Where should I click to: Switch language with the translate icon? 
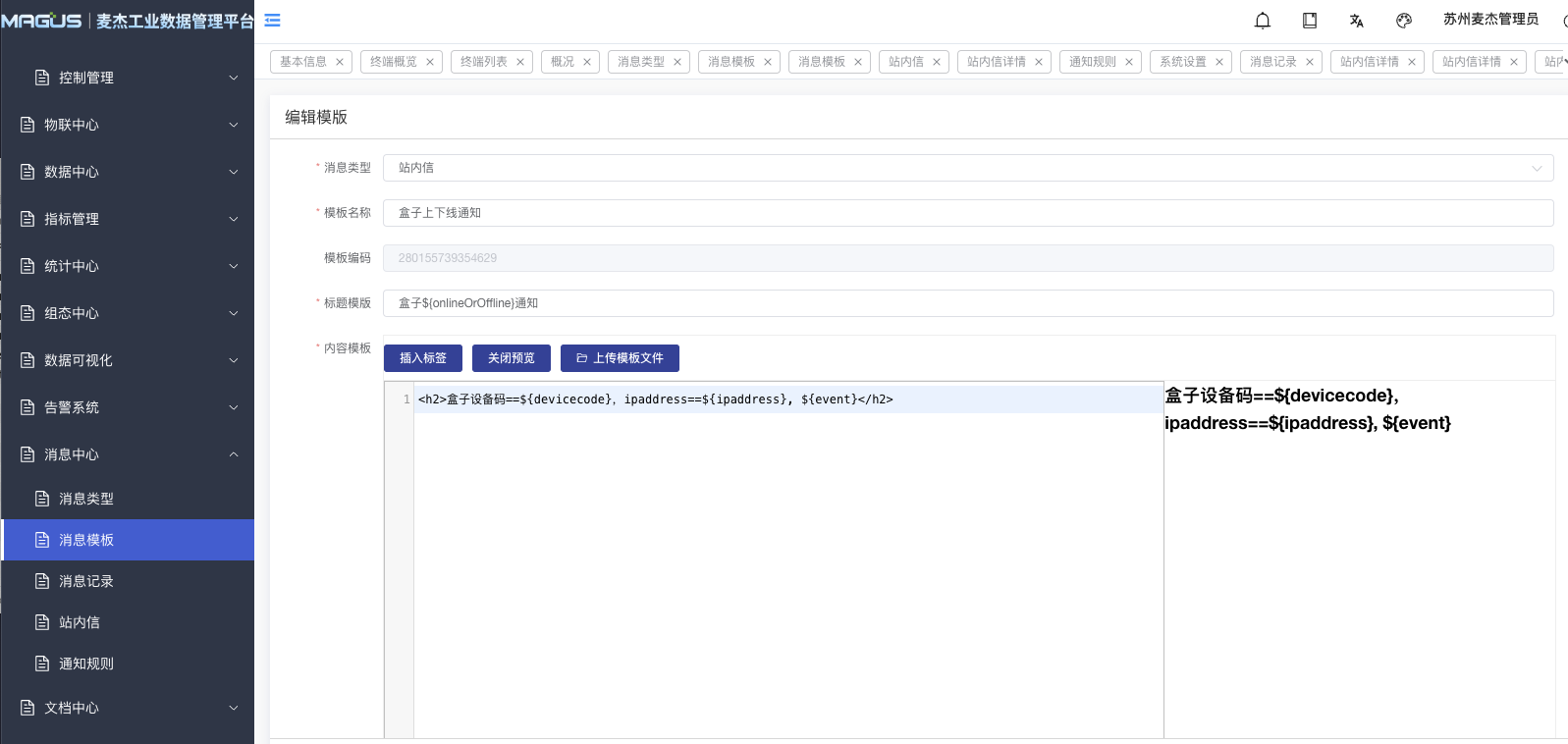[x=1357, y=20]
